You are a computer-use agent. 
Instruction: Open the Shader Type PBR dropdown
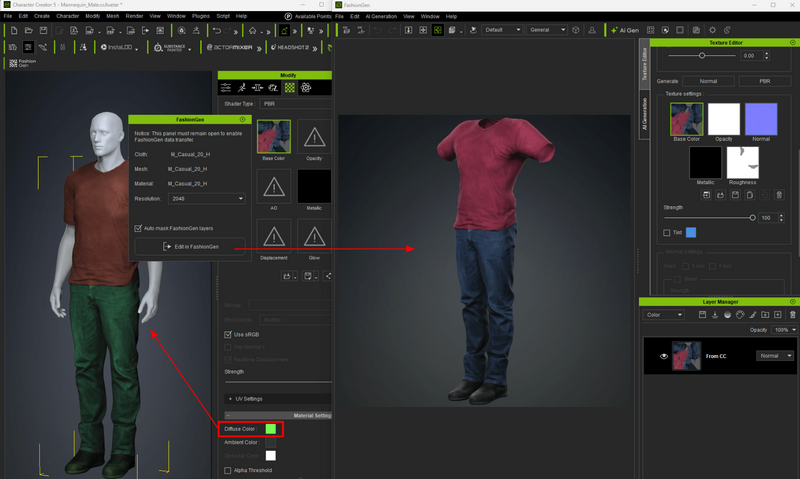(295, 104)
